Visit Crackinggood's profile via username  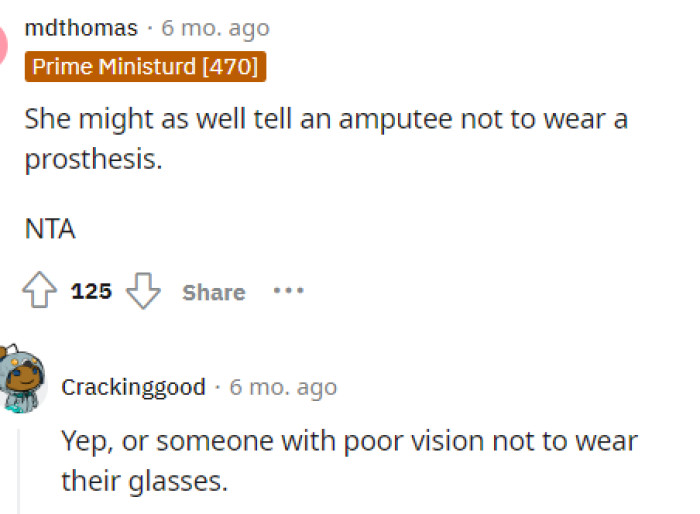point(133,387)
